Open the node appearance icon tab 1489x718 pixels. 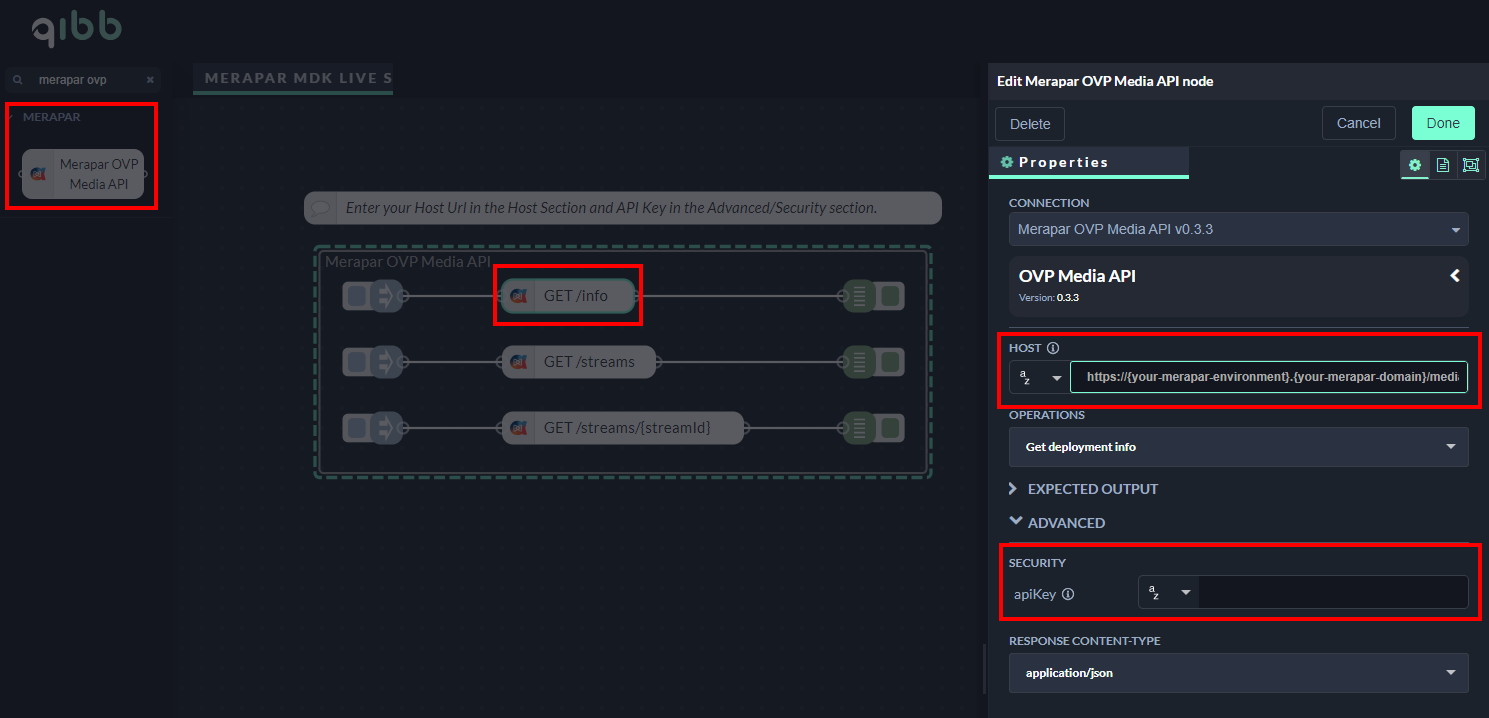1470,165
